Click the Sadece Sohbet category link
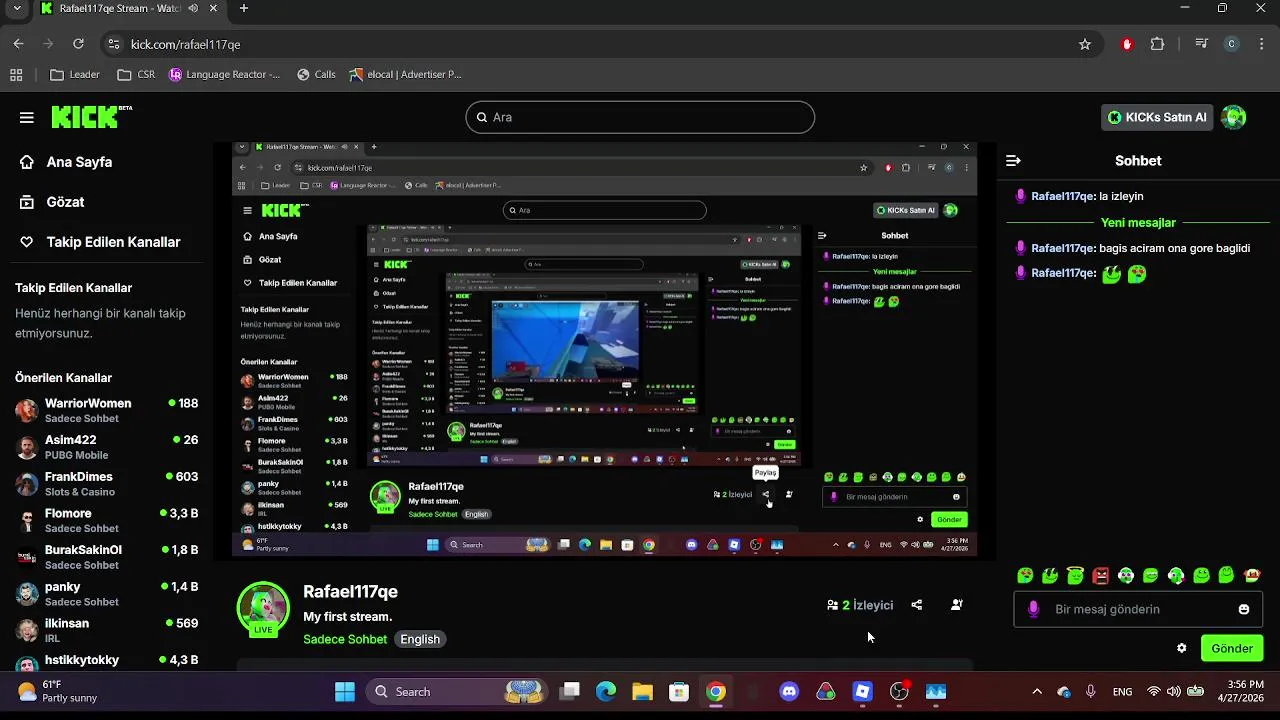This screenshot has height=720, width=1280. (345, 639)
